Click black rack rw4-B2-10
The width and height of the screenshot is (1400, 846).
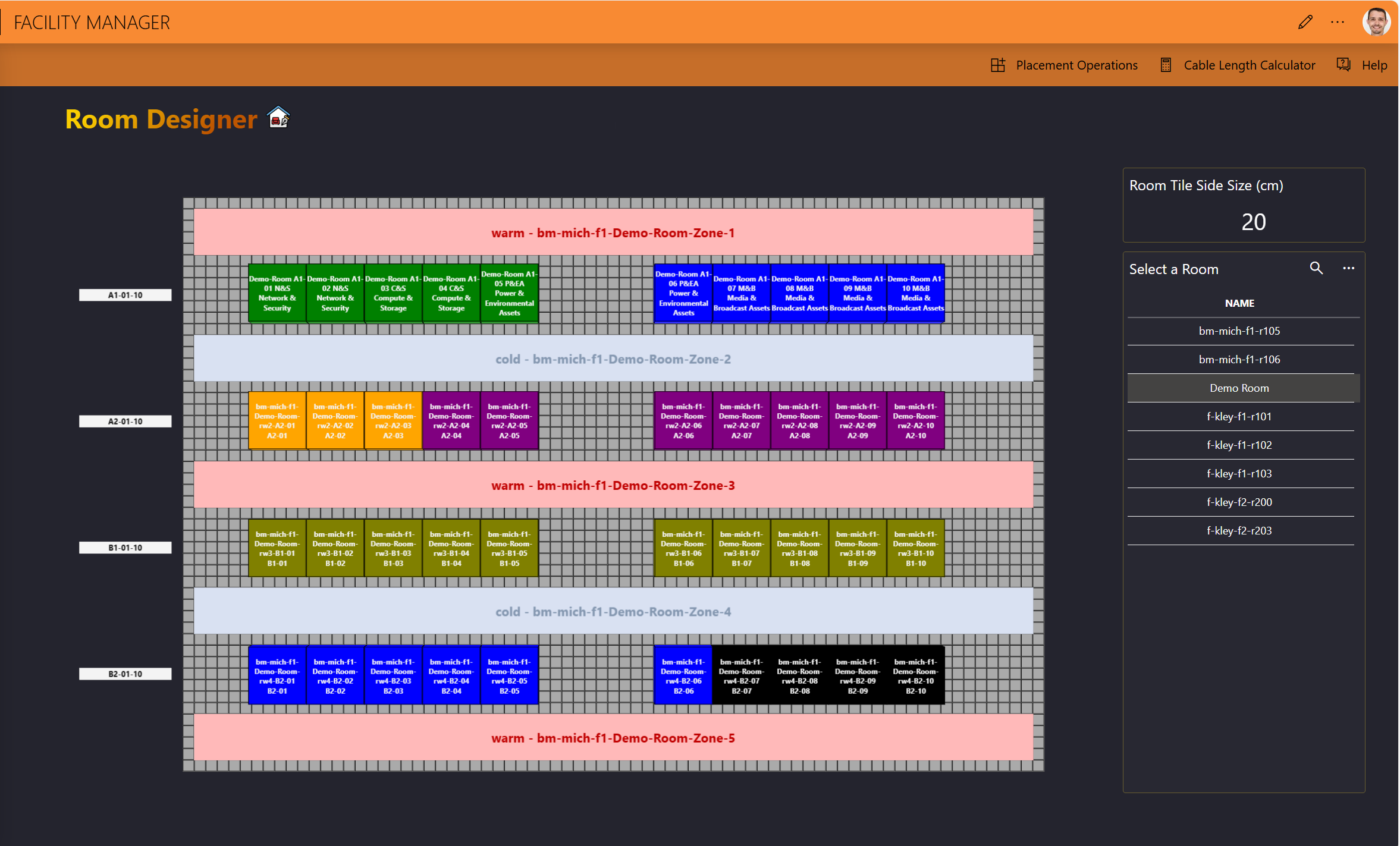915,676
